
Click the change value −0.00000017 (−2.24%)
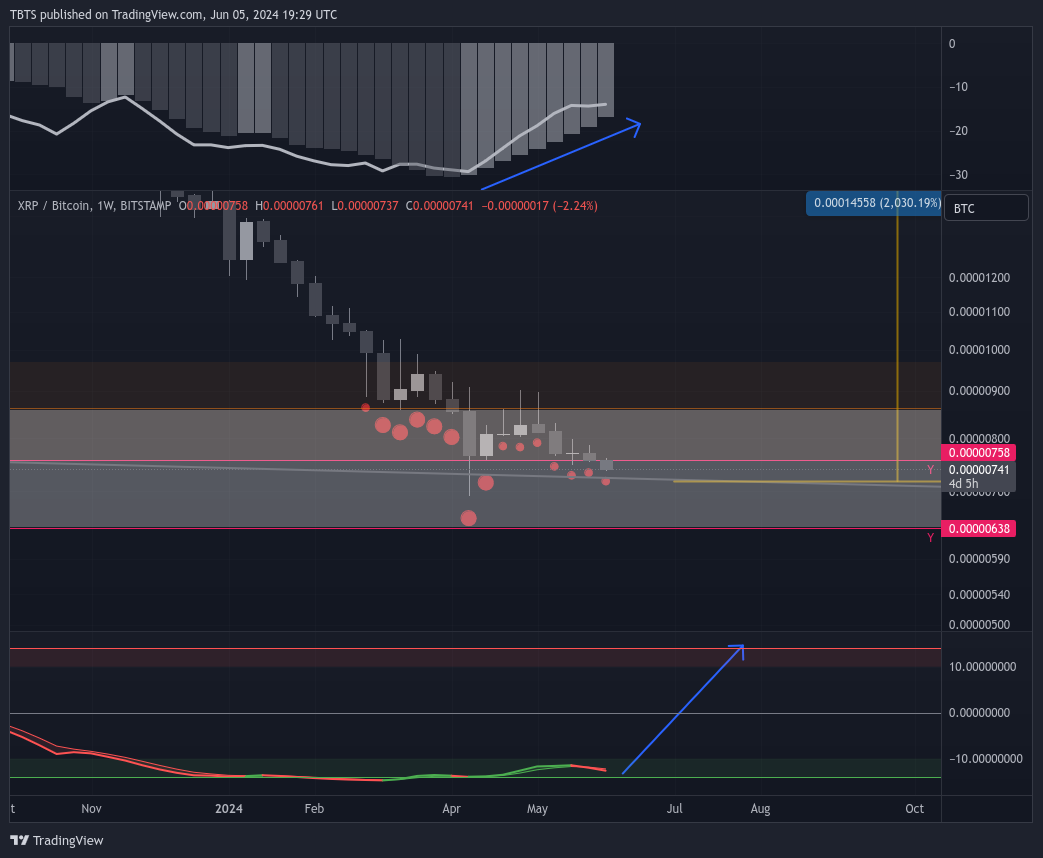(x=539, y=206)
